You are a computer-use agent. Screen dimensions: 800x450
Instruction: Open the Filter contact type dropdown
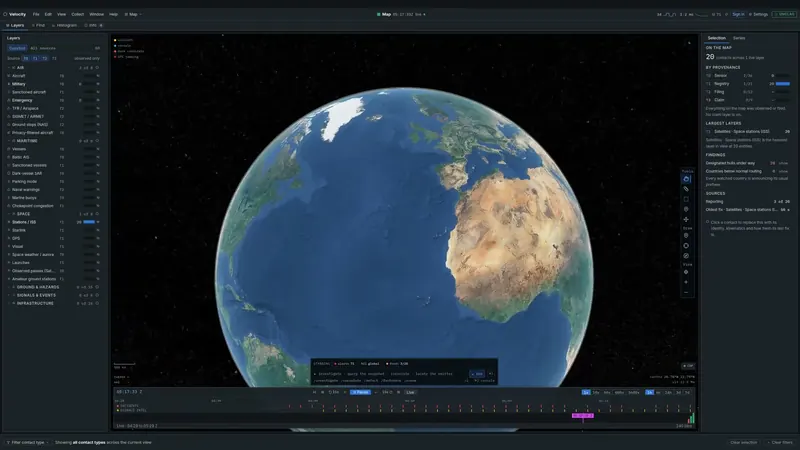(28, 442)
